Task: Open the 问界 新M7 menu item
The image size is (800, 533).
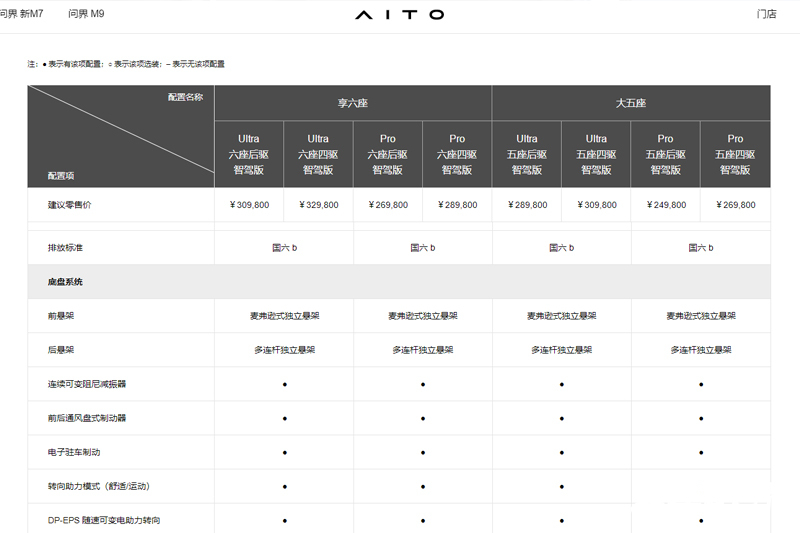Action: (21, 14)
